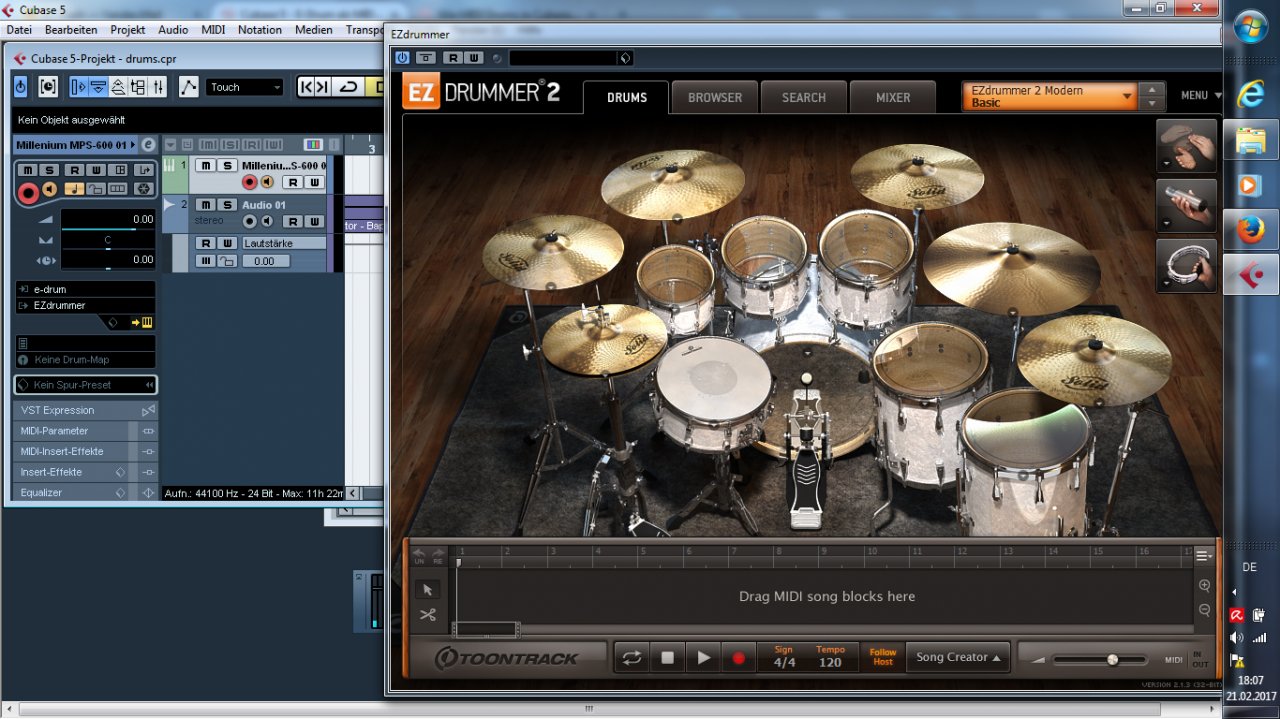Screen dimensions: 1280x719
Task: Open the Projekt menu
Action: [x=128, y=30]
